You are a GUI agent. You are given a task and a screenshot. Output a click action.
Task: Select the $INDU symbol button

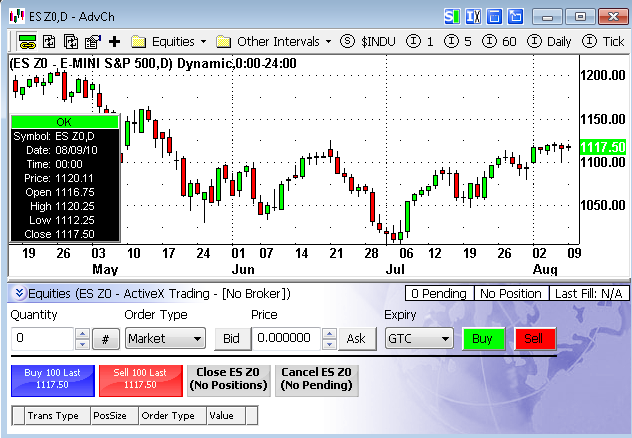368,41
